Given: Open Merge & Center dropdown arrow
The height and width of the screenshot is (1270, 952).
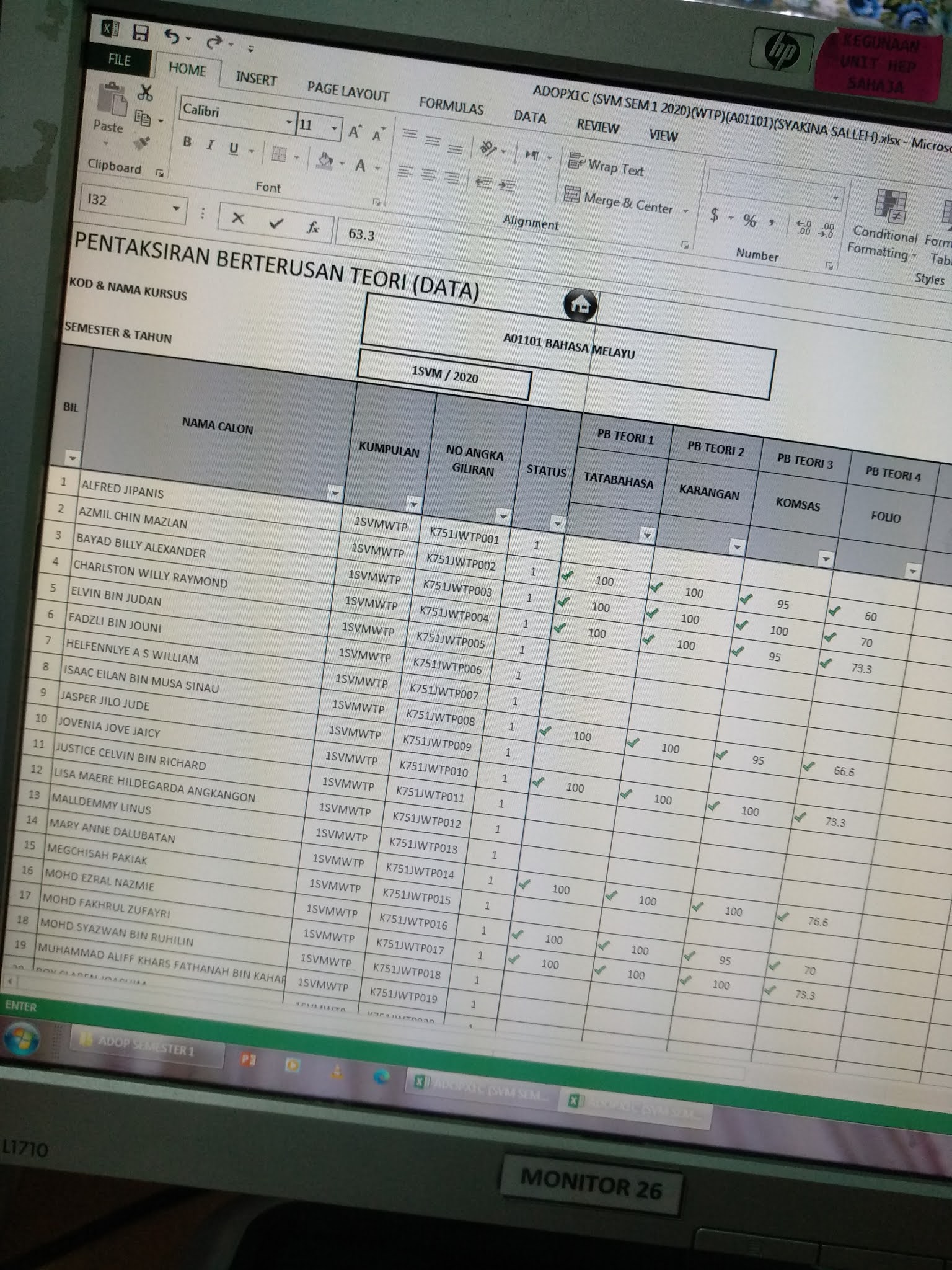Looking at the screenshot, I should click(x=685, y=211).
